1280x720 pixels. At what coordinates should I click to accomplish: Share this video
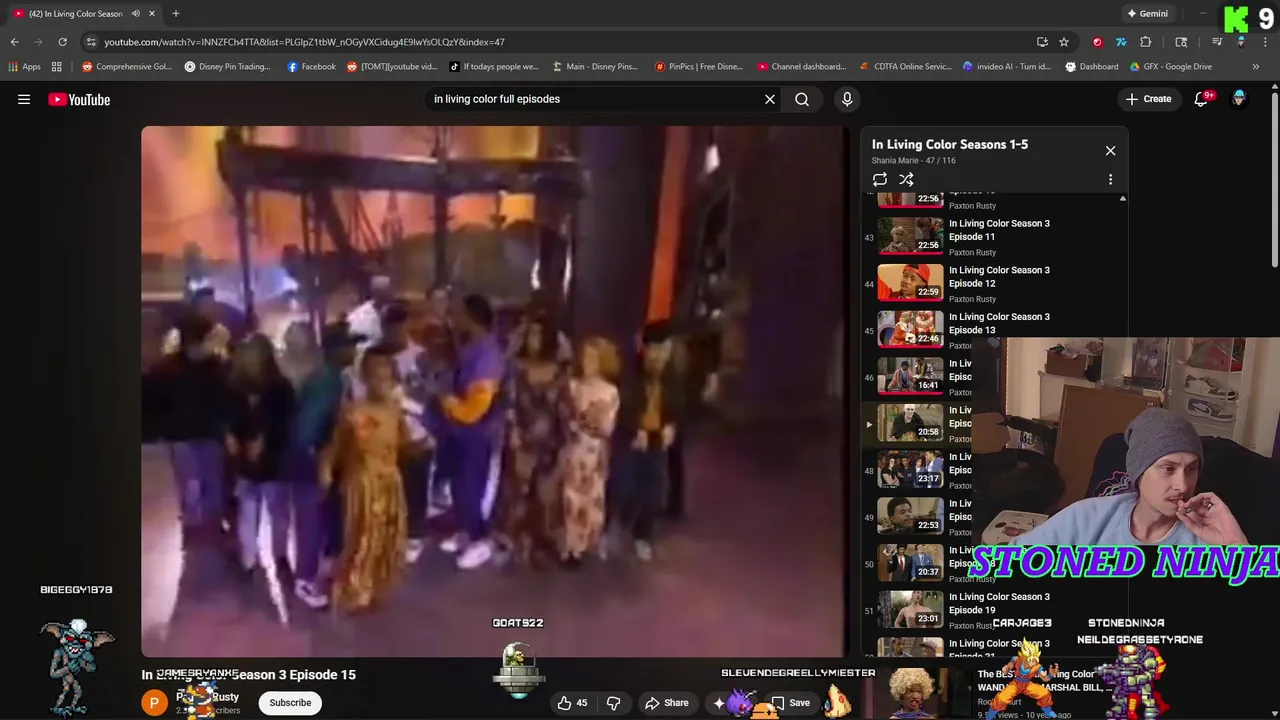point(666,703)
